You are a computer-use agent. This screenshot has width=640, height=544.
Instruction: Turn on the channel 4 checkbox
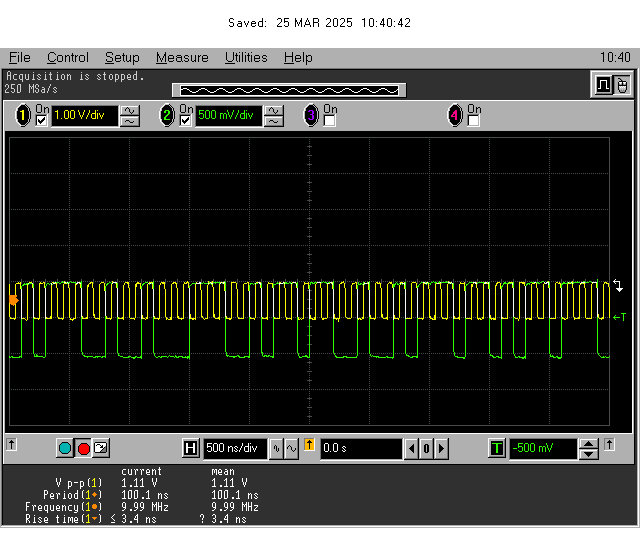[474, 121]
